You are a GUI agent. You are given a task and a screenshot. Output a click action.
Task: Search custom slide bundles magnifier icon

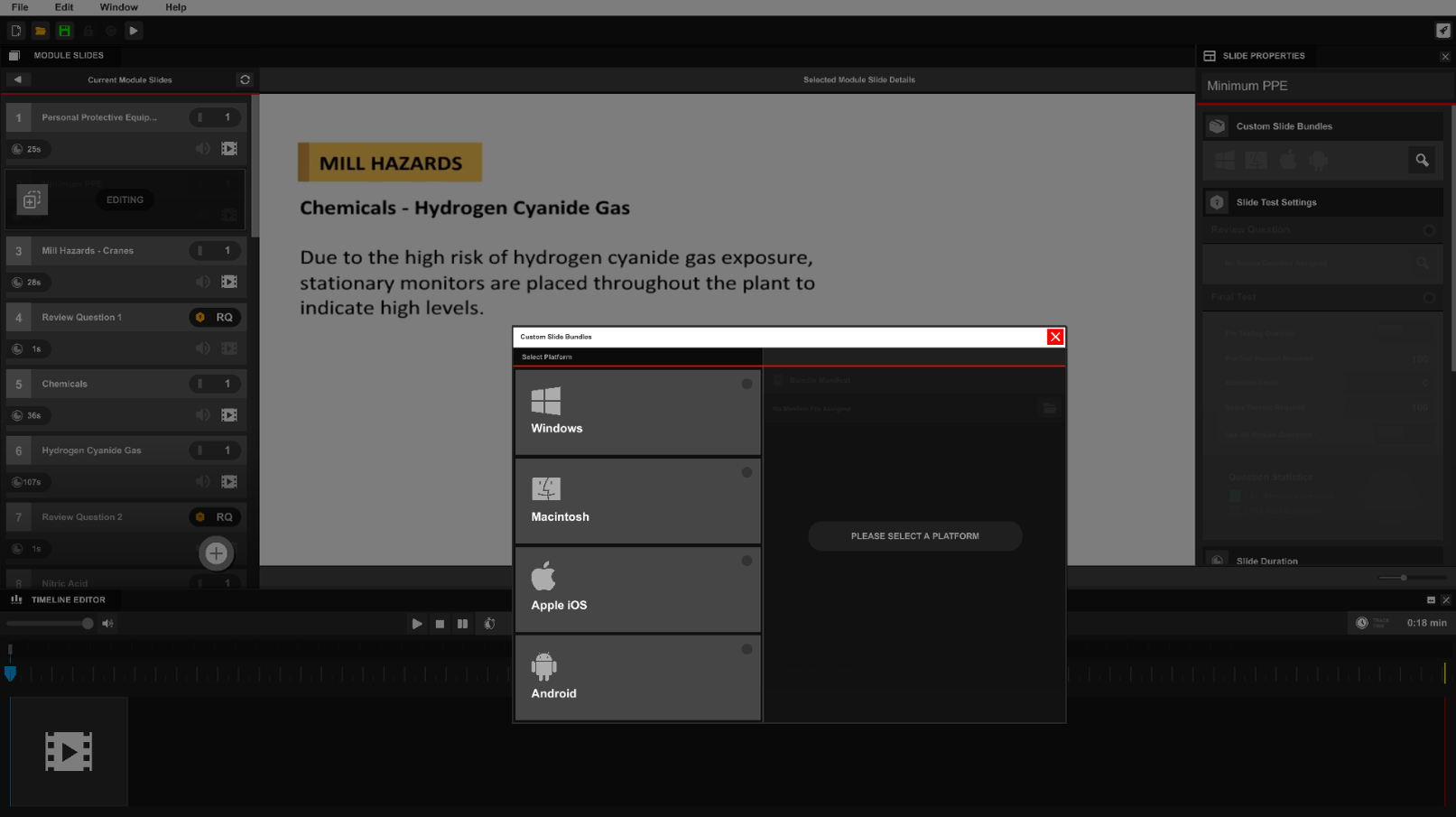[1422, 161]
